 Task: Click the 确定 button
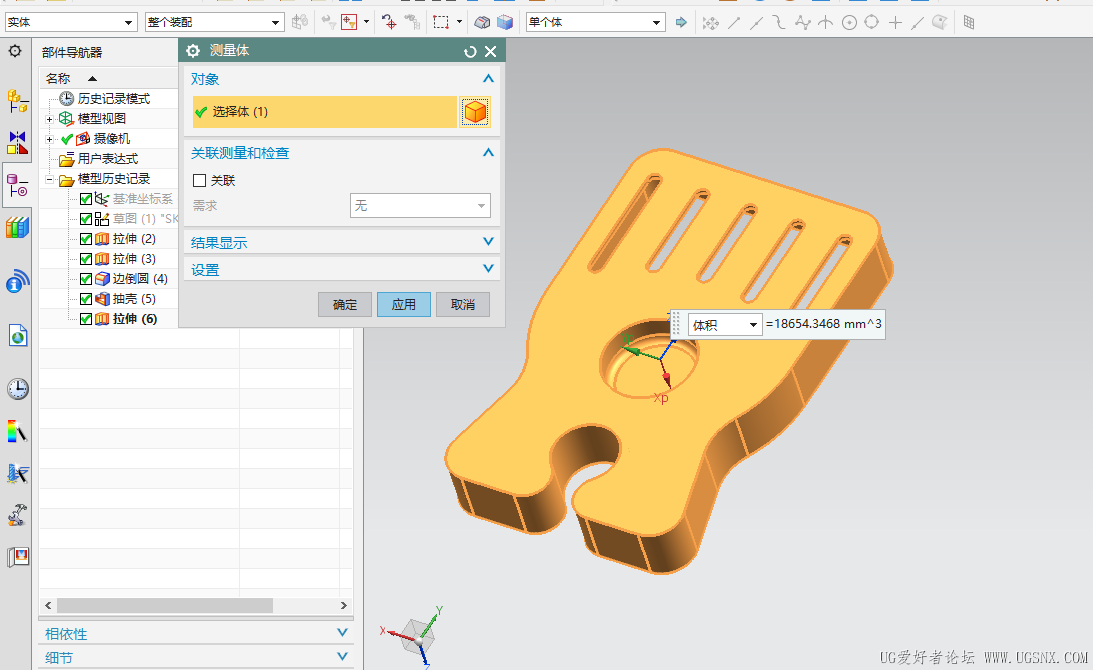(x=344, y=305)
